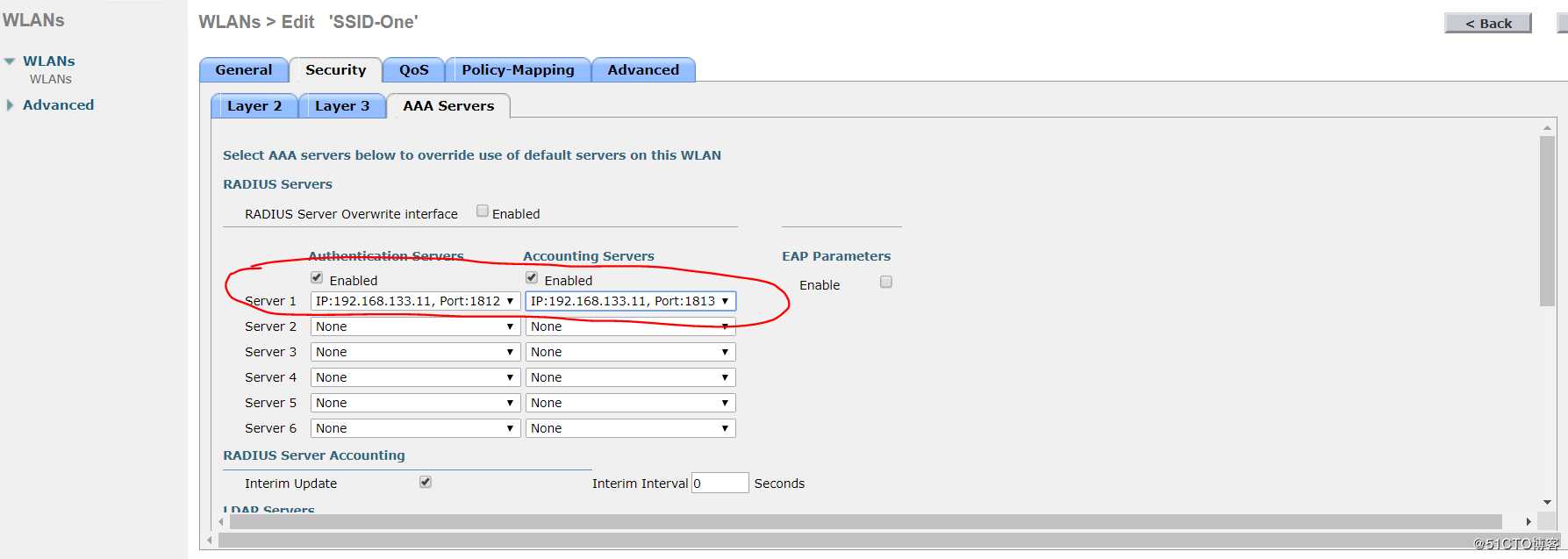Click the inner vertical scrollbar thumb
This screenshot has width=1568, height=559.
click(x=1547, y=221)
